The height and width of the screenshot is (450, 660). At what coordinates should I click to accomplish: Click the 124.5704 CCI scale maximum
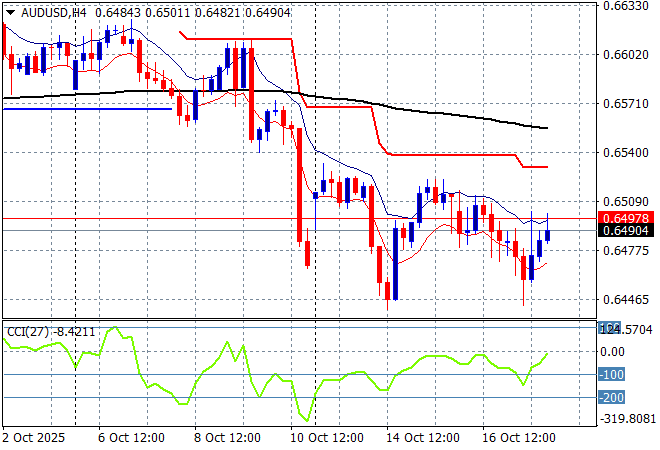[x=625, y=329]
